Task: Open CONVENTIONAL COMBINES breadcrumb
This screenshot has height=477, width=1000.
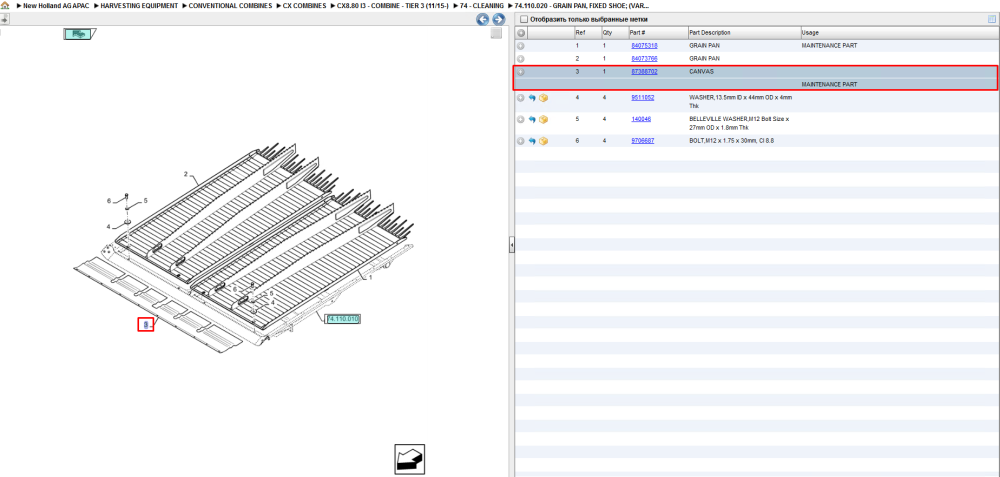Action: click(230, 5)
